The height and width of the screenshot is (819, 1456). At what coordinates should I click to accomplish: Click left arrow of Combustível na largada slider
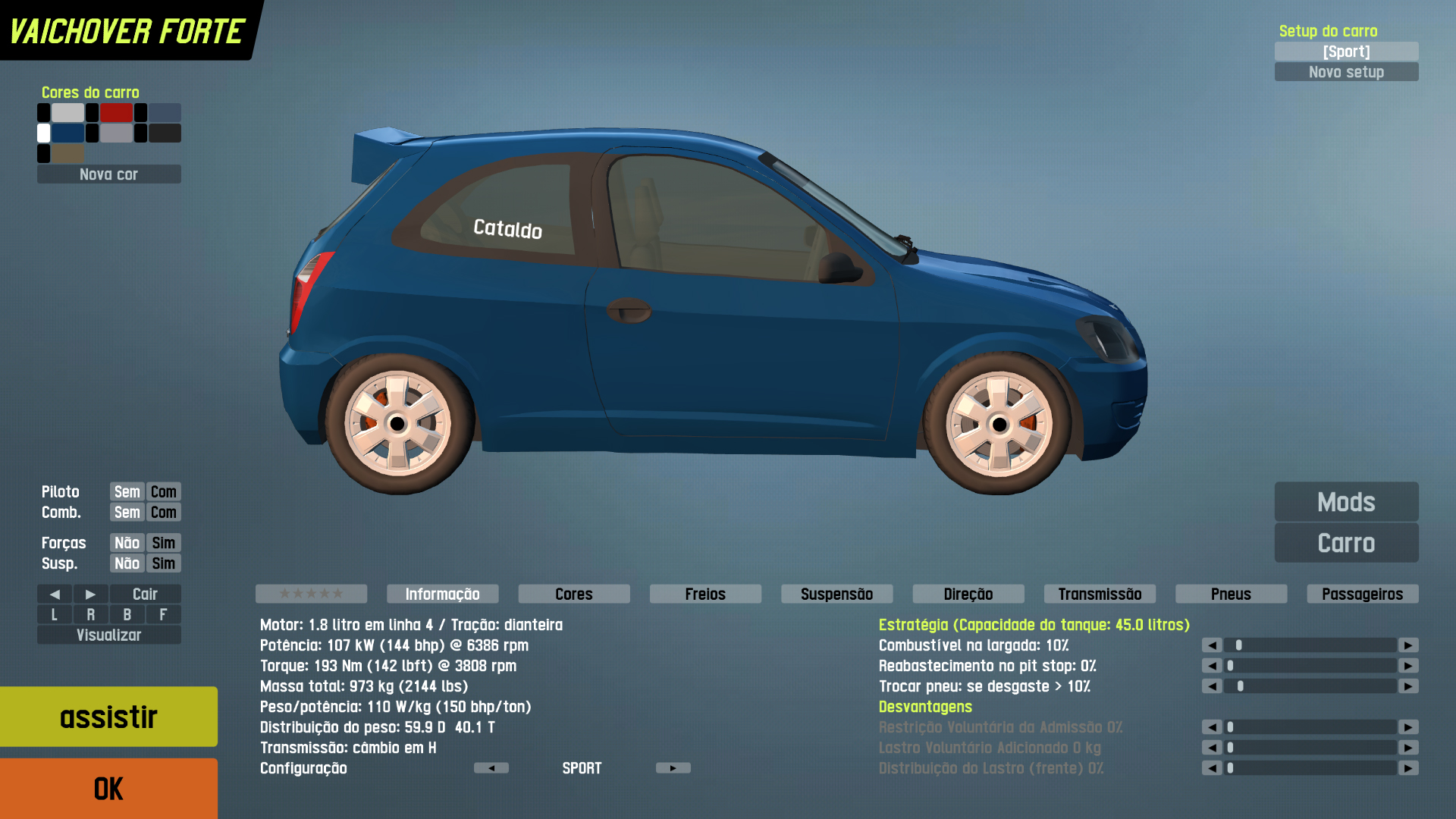pyautogui.click(x=1212, y=645)
